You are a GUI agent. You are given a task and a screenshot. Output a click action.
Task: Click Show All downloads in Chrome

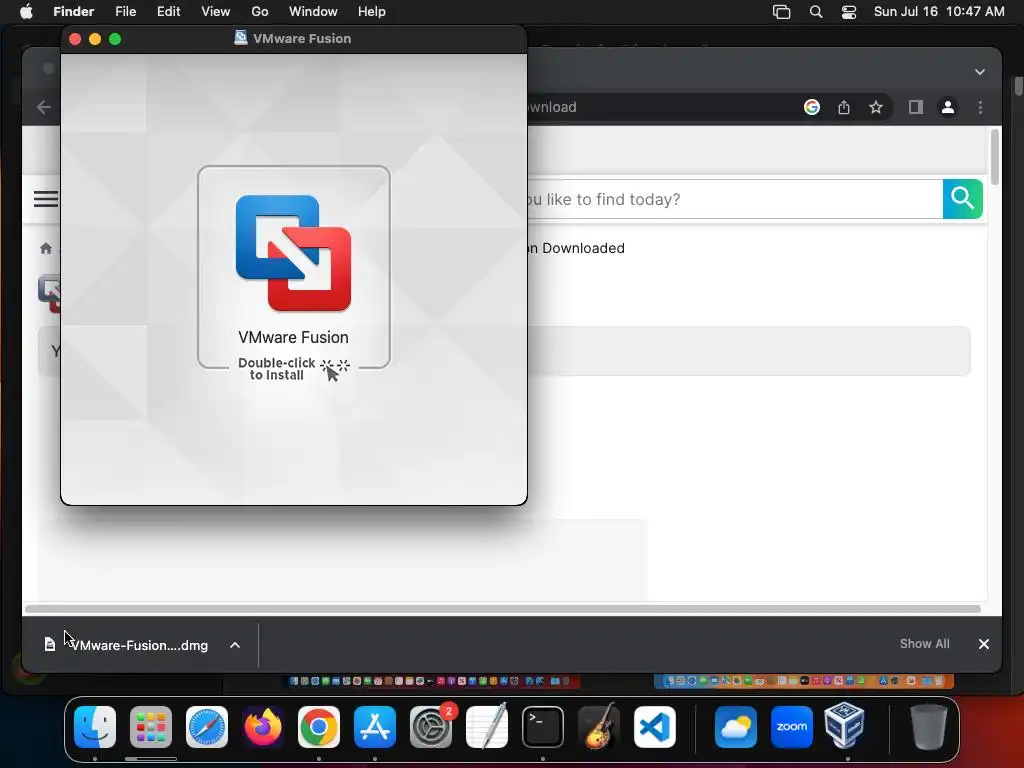click(924, 644)
